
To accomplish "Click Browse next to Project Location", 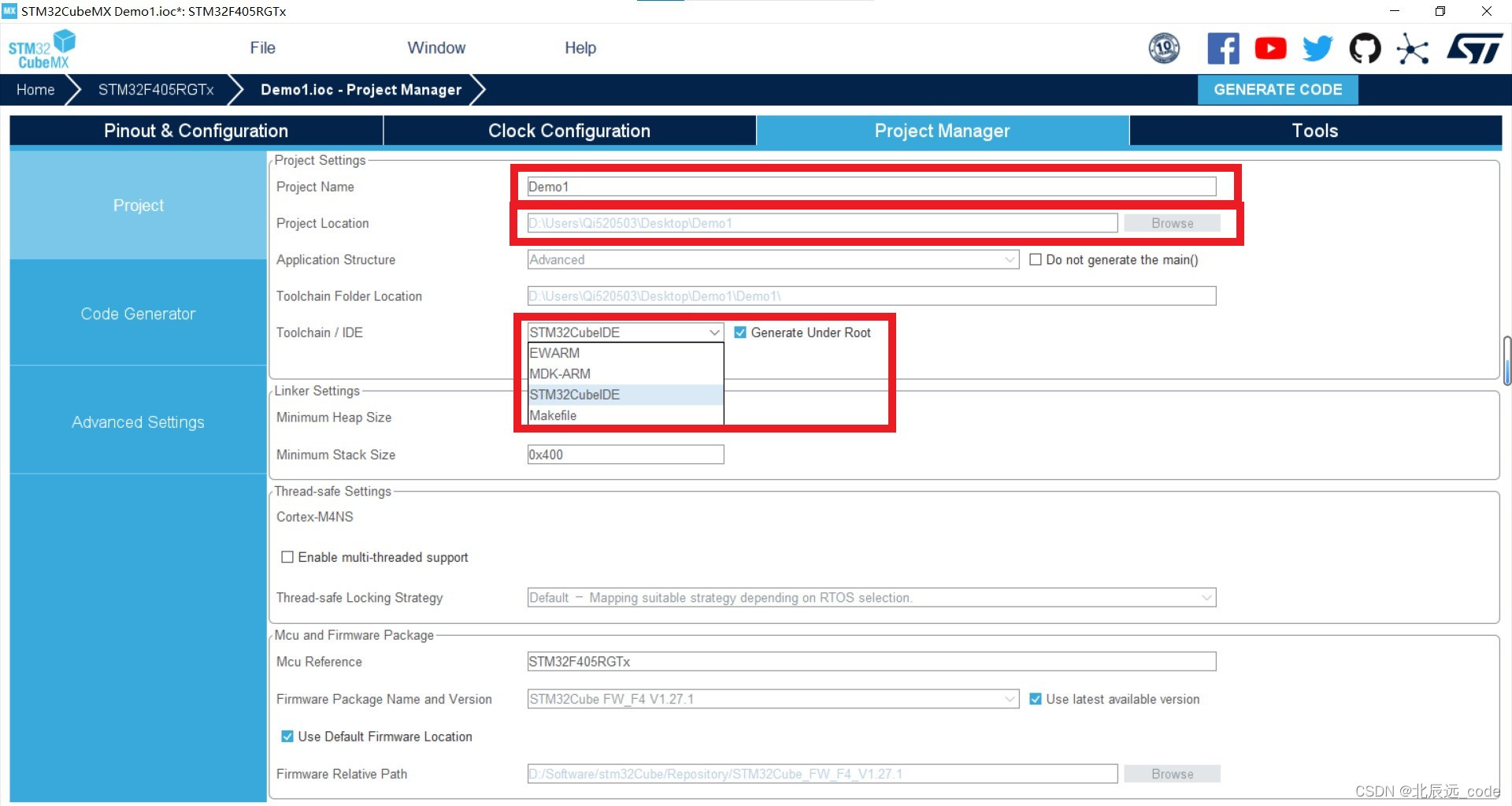I will tap(1172, 224).
